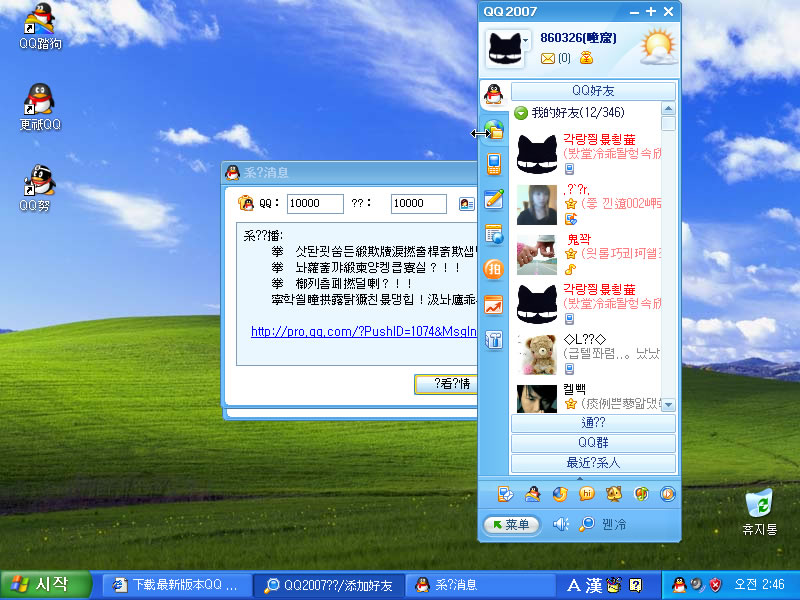Click the penguin surfing icon in QQ bottom toolbar
The height and width of the screenshot is (600, 800).
pyautogui.click(x=533, y=494)
